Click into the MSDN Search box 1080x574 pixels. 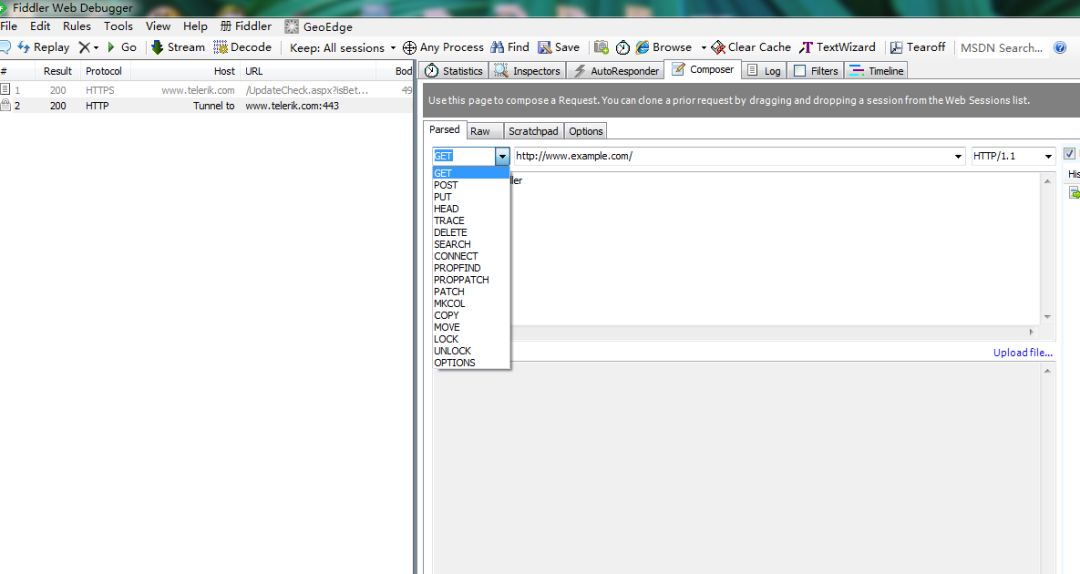(1002, 48)
